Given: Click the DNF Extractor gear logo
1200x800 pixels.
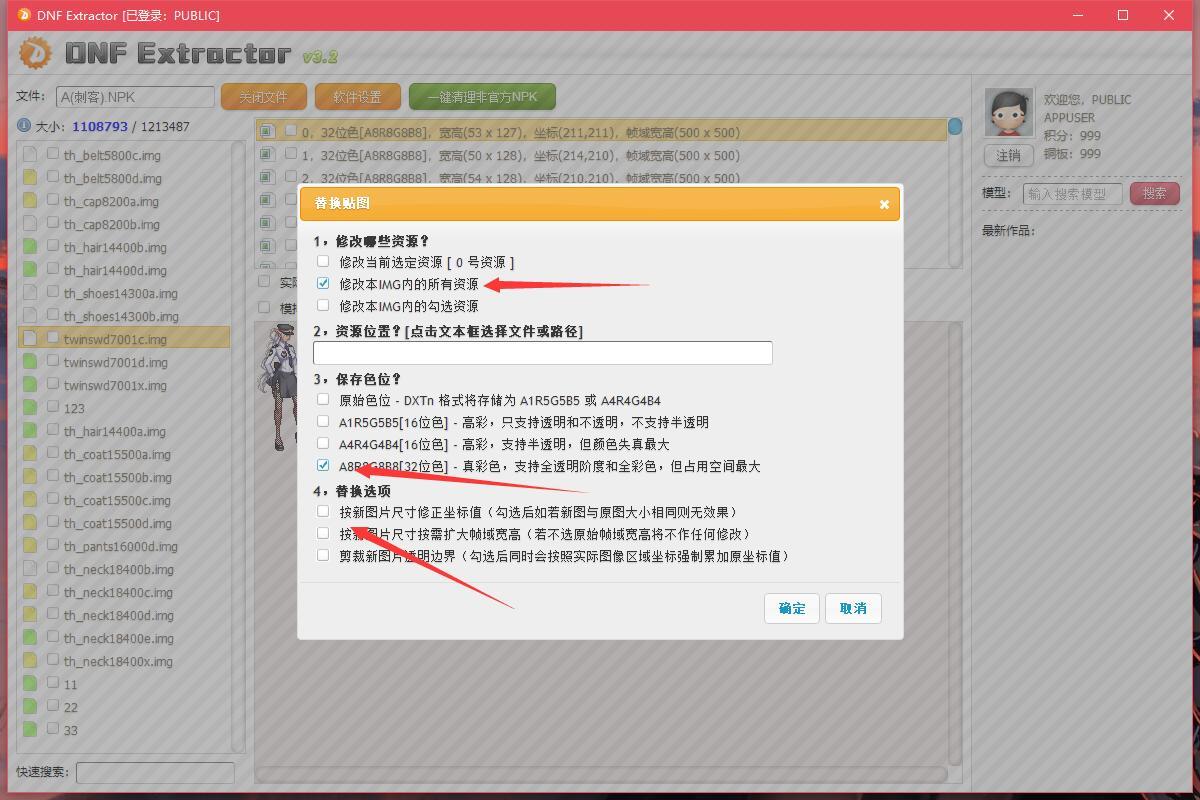Looking at the screenshot, I should [x=35, y=53].
